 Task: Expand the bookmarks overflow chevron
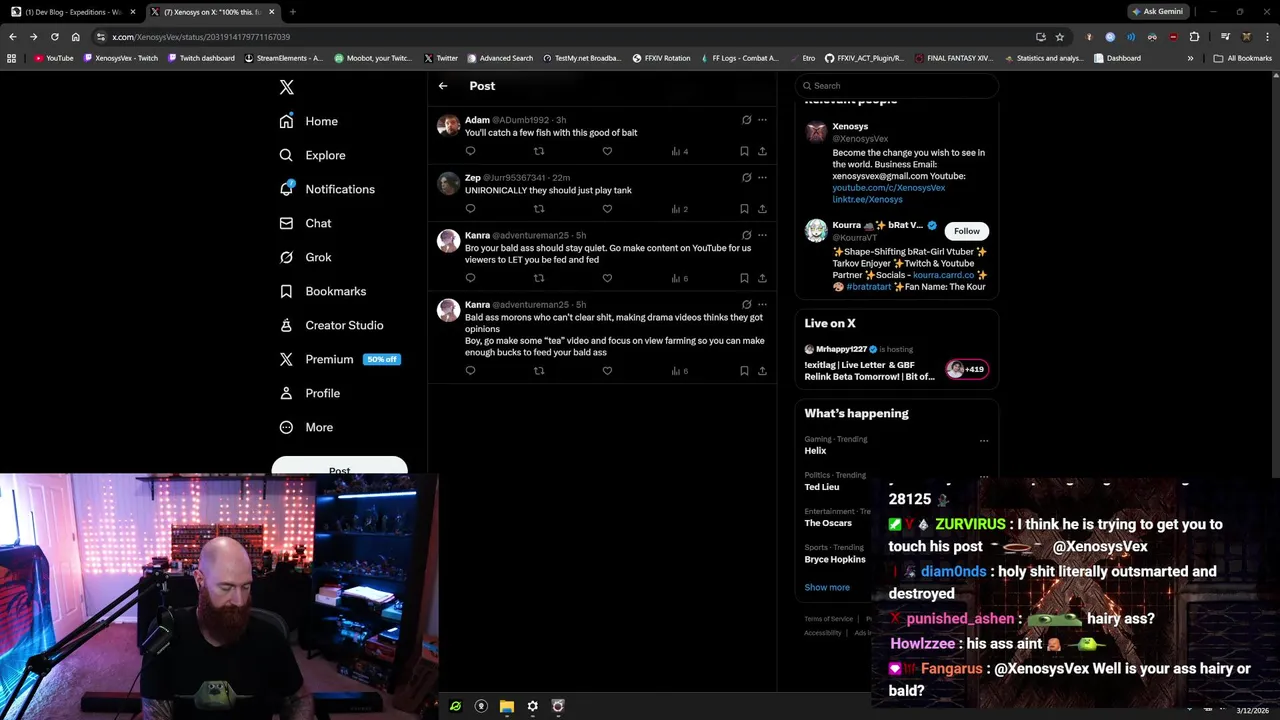click(x=1190, y=58)
